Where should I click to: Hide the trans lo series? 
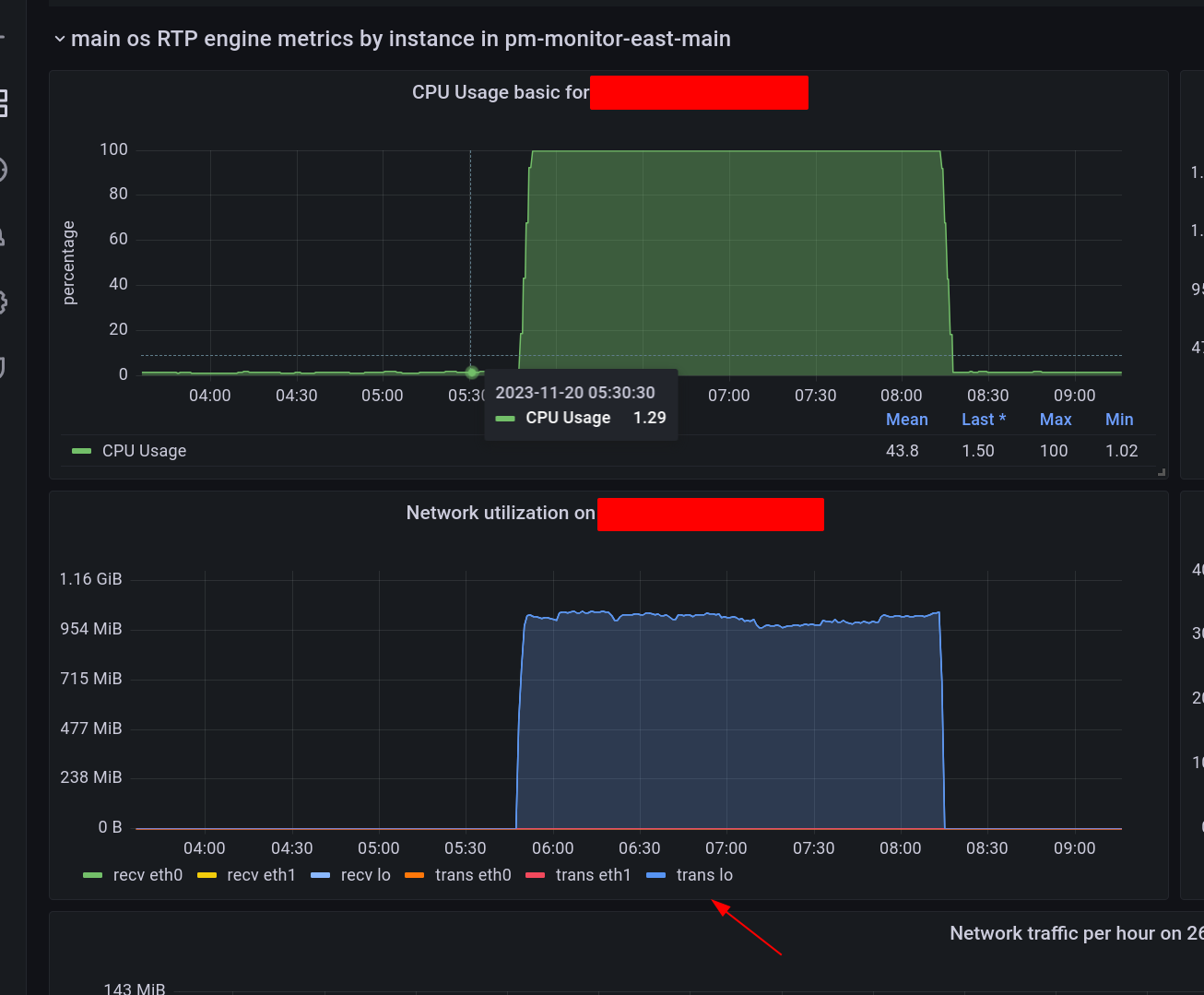(x=704, y=874)
